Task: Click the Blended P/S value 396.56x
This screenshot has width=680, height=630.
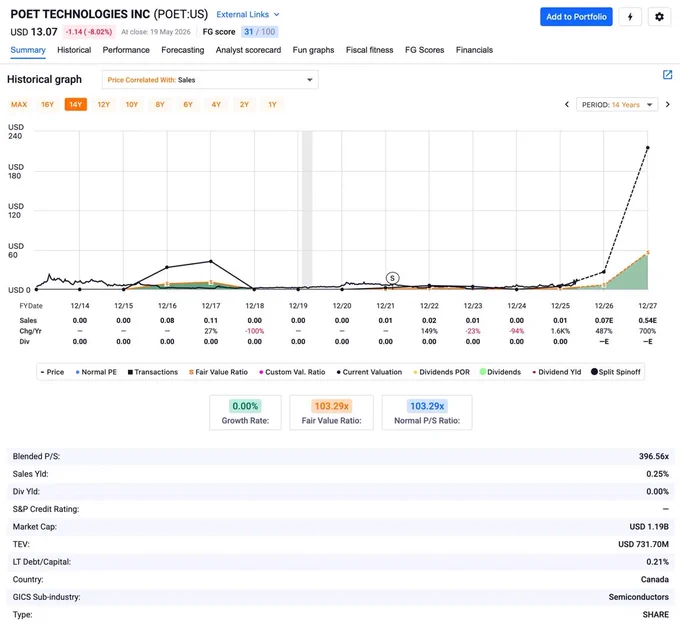Action: [654, 457]
